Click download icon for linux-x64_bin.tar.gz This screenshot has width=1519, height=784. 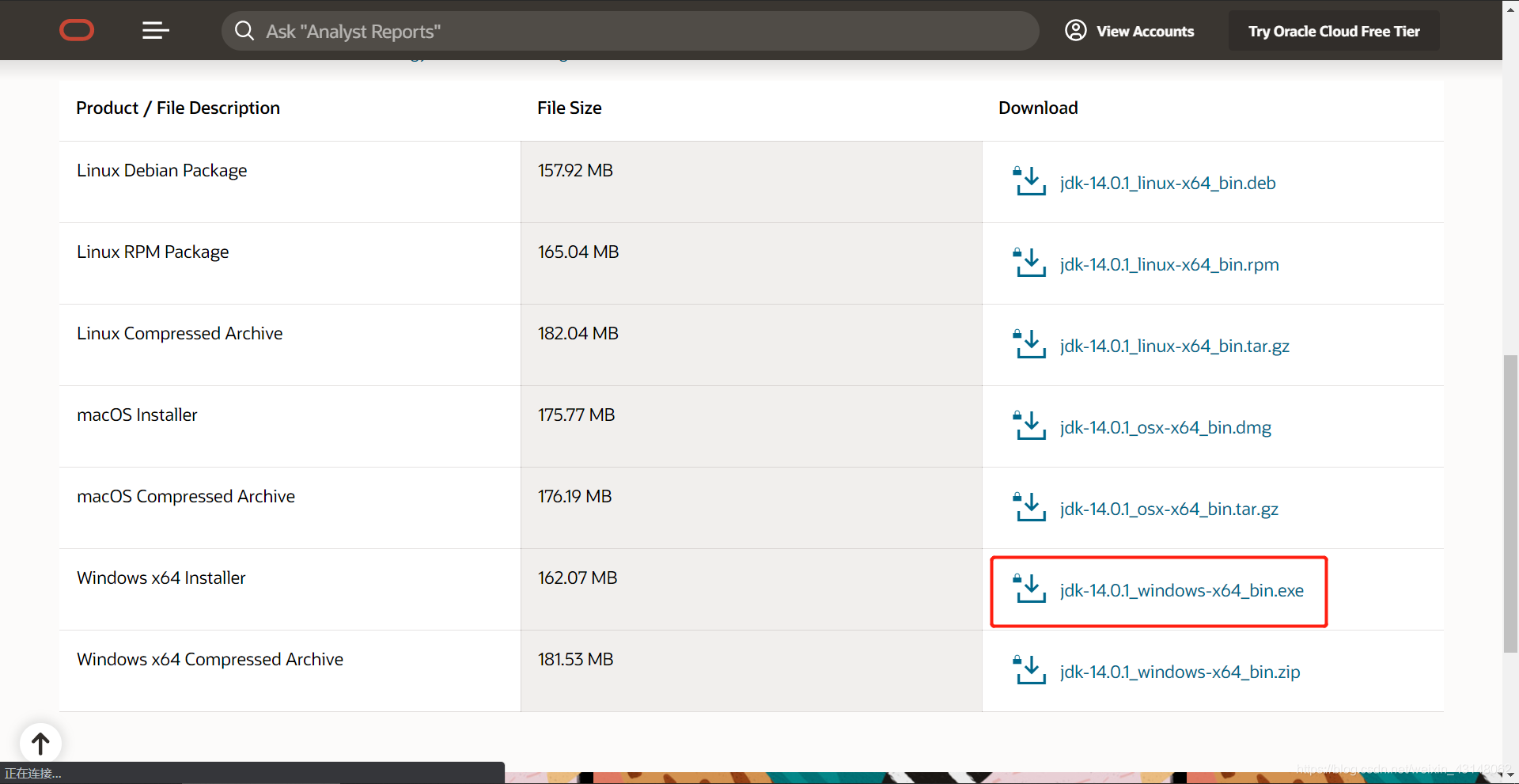[x=1030, y=344]
